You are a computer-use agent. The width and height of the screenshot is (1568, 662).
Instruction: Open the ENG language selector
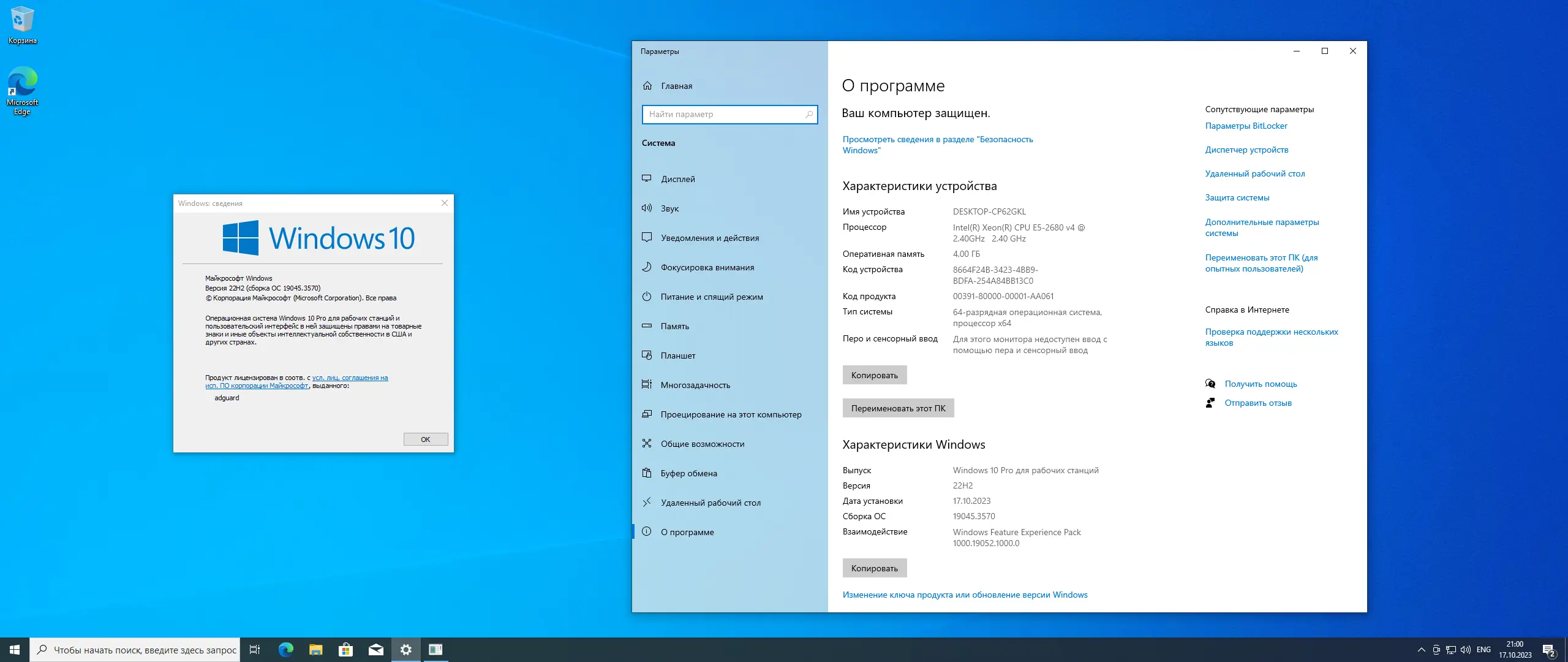(1484, 650)
